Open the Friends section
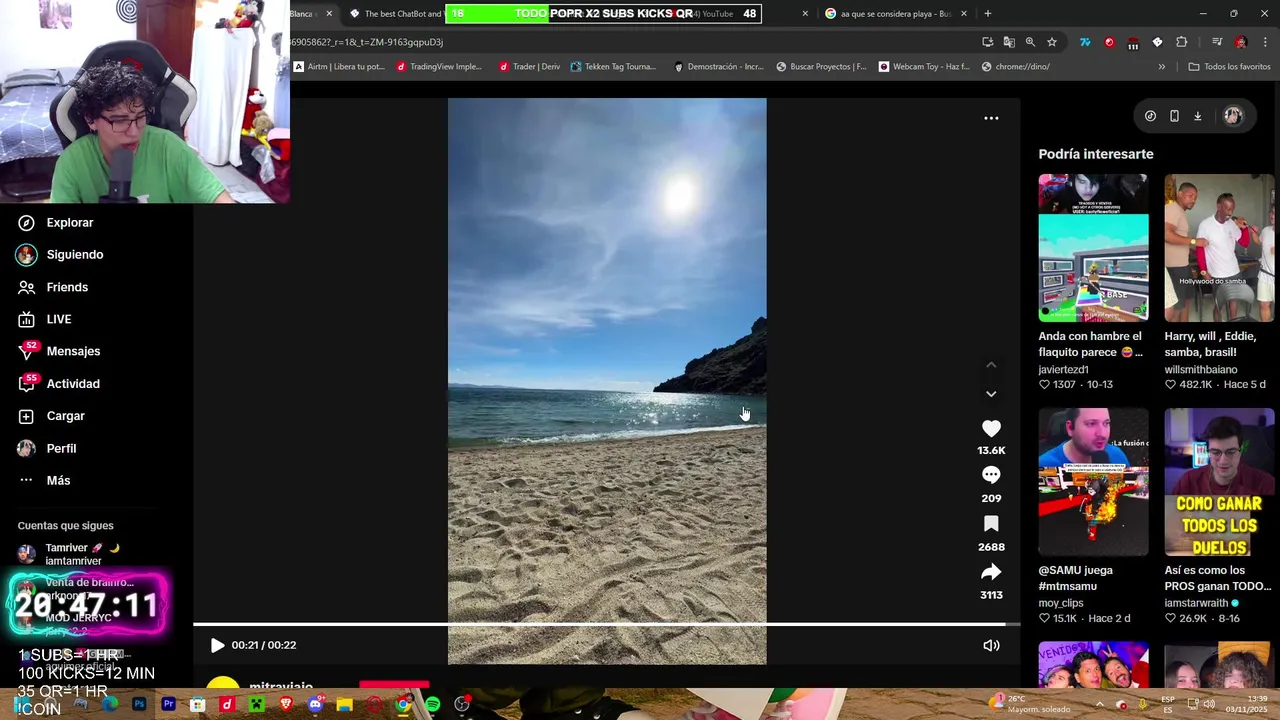 (53, 287)
